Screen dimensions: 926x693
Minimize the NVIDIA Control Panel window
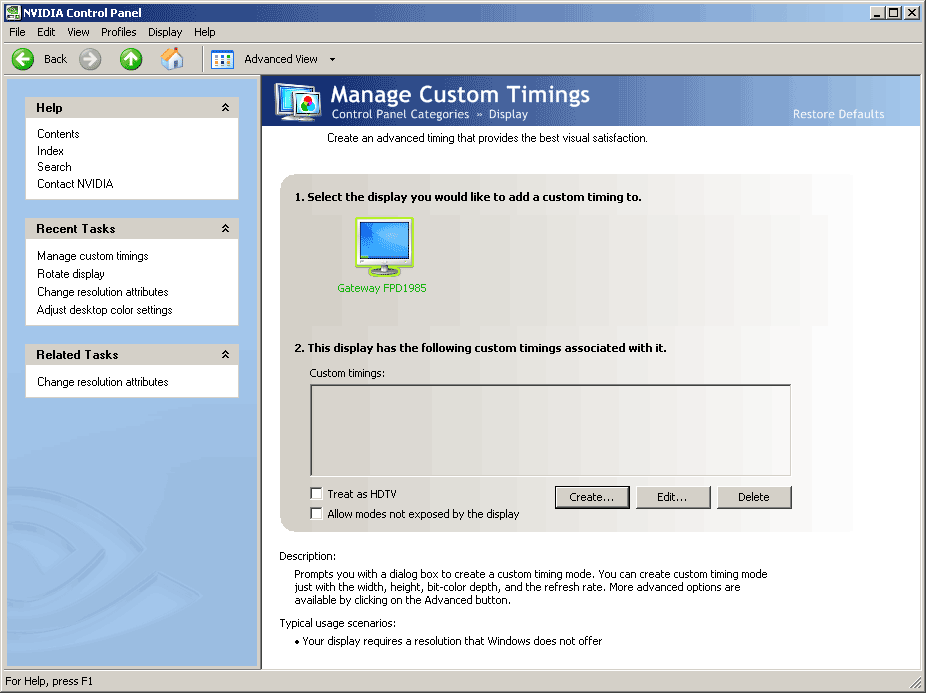878,12
